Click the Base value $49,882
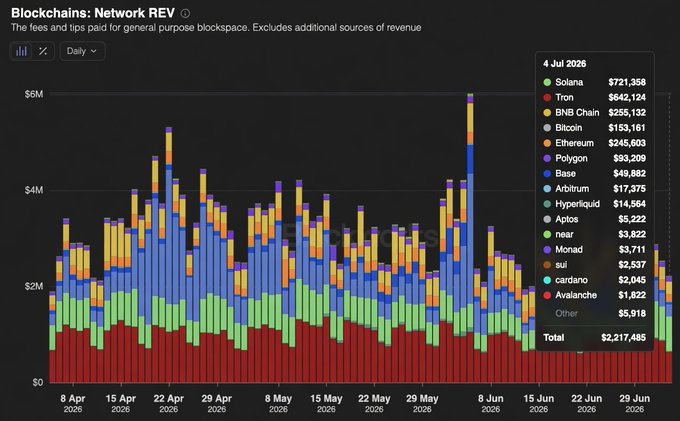The image size is (680, 421). pyautogui.click(x=629, y=173)
